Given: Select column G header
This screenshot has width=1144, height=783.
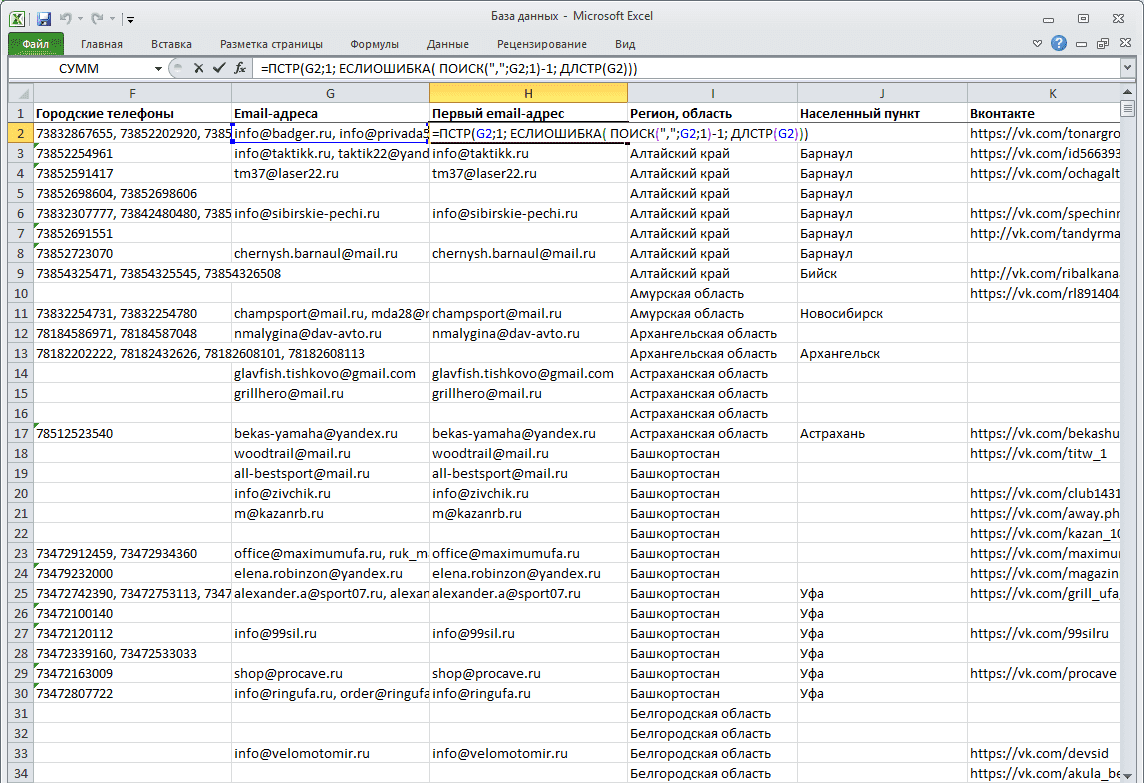Looking at the screenshot, I should [331, 93].
